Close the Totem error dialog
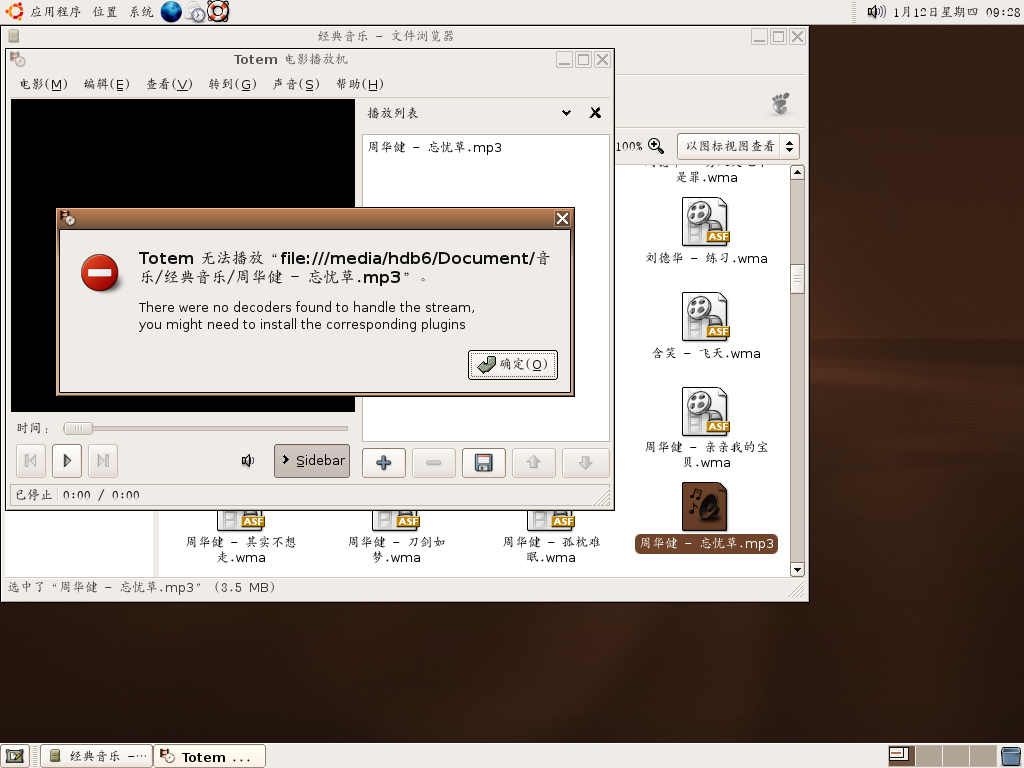This screenshot has width=1024, height=768. pos(562,219)
